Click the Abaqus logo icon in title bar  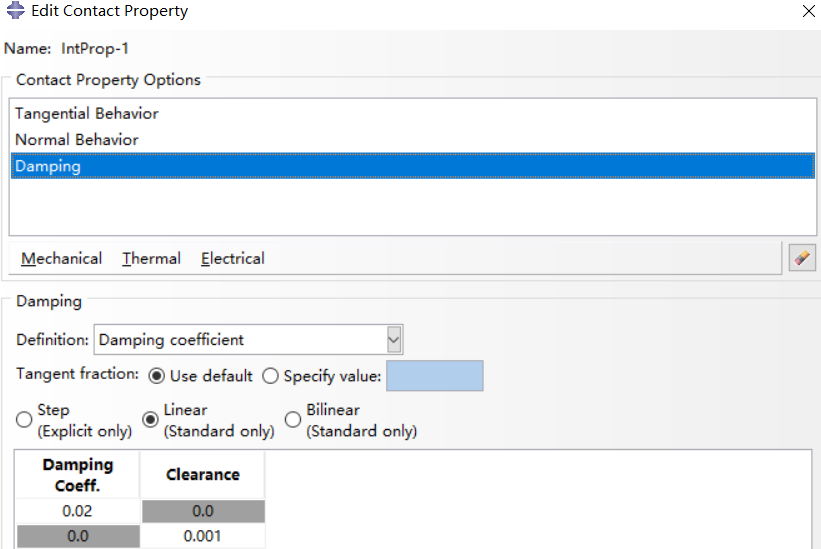coord(15,10)
